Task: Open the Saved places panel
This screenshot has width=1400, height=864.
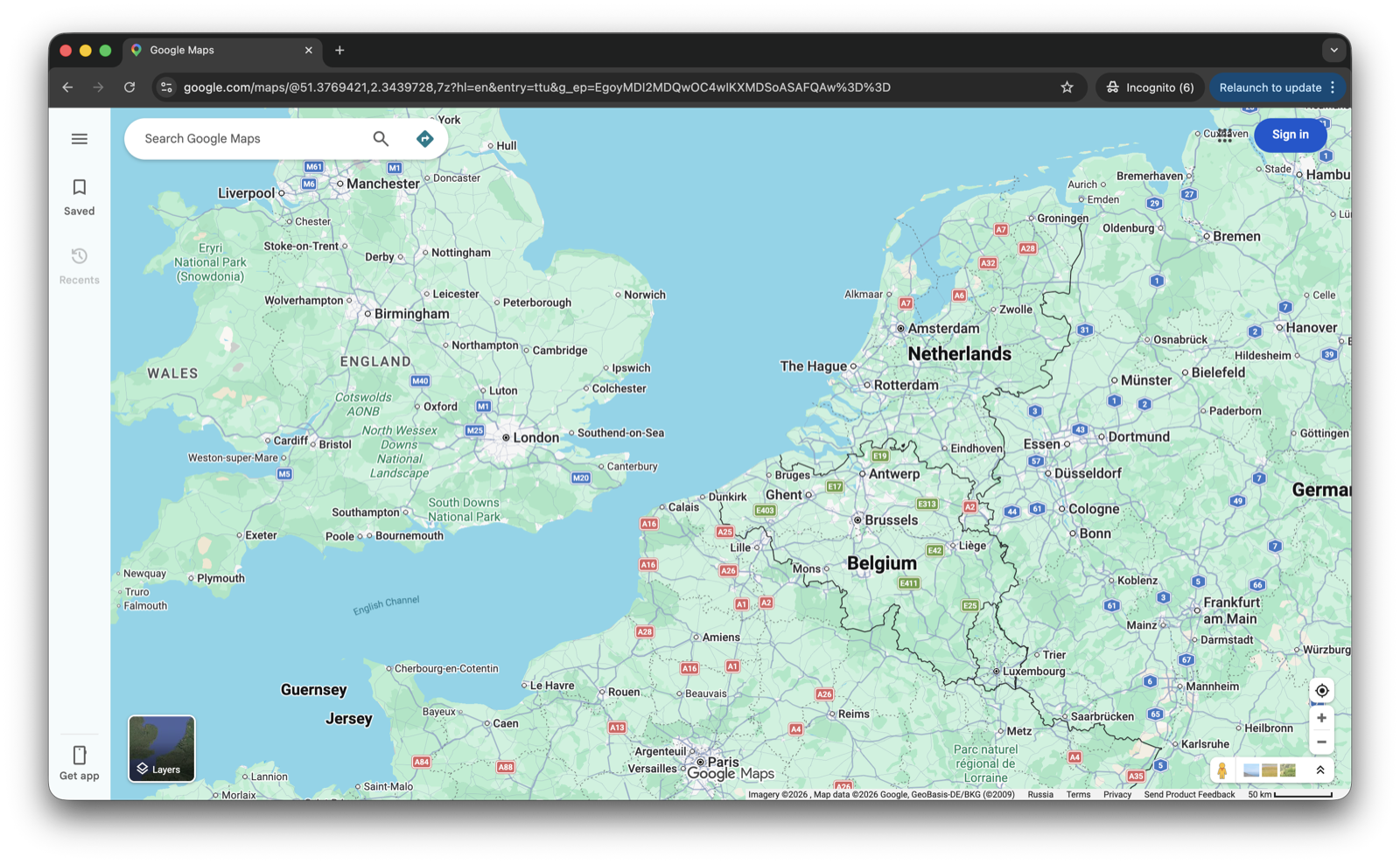Action: pyautogui.click(x=80, y=197)
